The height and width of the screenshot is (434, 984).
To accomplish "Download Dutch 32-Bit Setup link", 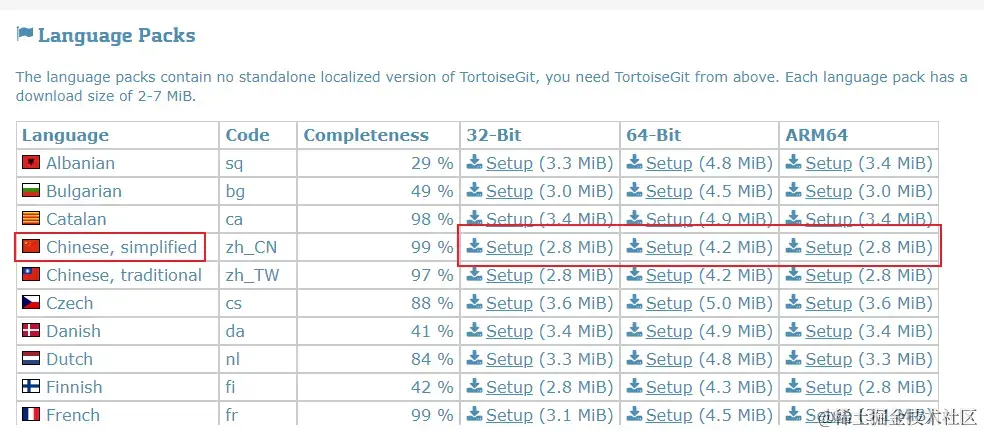I will pyautogui.click(x=509, y=359).
